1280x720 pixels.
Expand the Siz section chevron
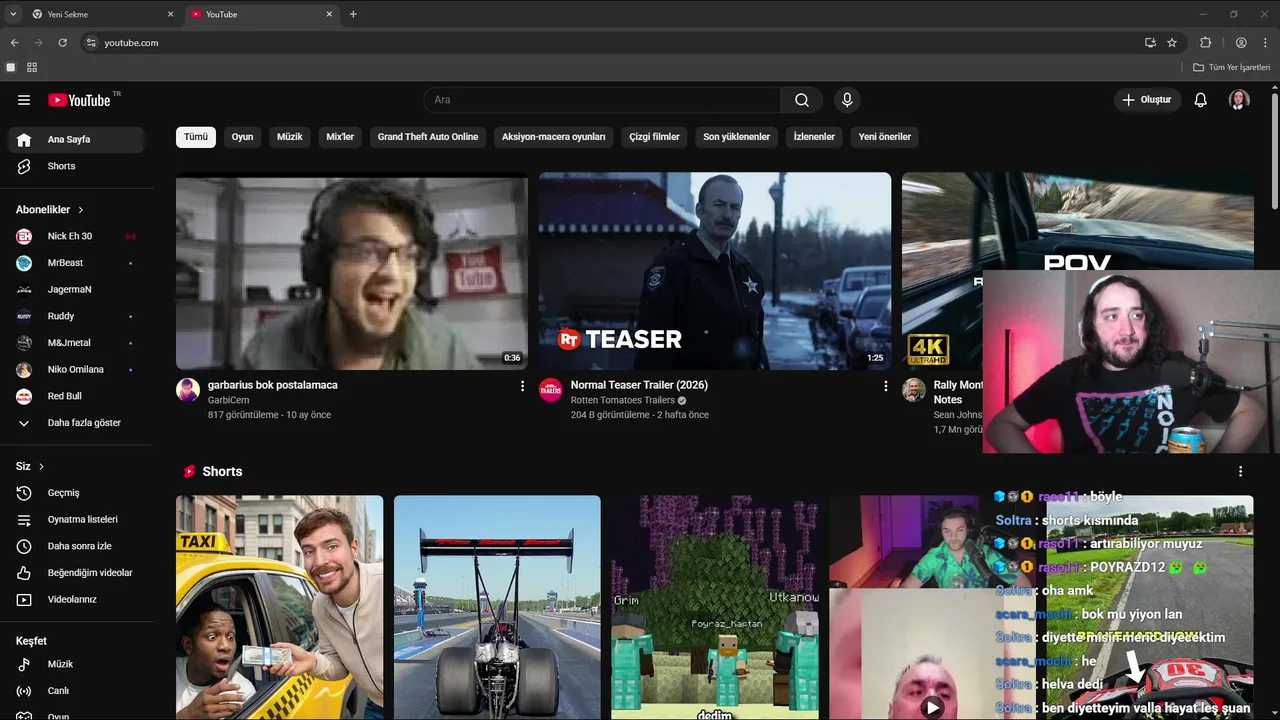tap(42, 467)
